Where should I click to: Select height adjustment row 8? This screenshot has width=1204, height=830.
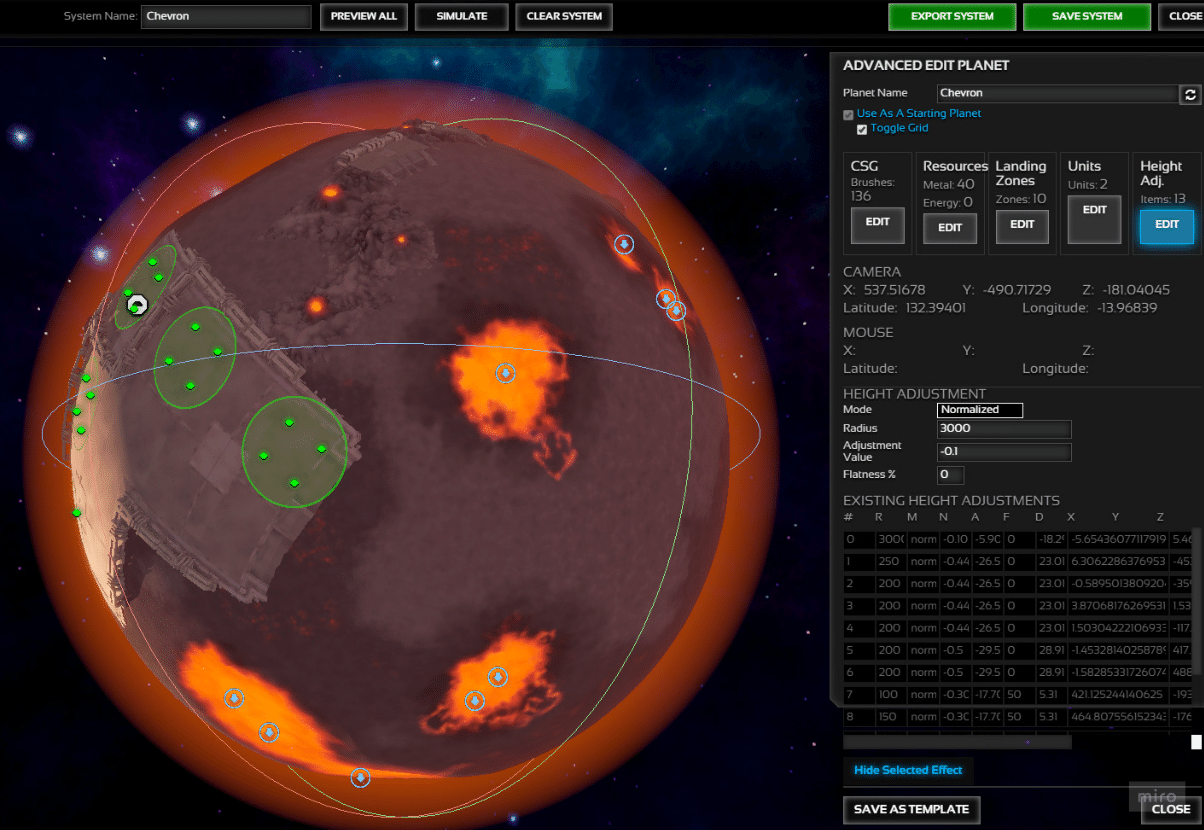point(1018,716)
